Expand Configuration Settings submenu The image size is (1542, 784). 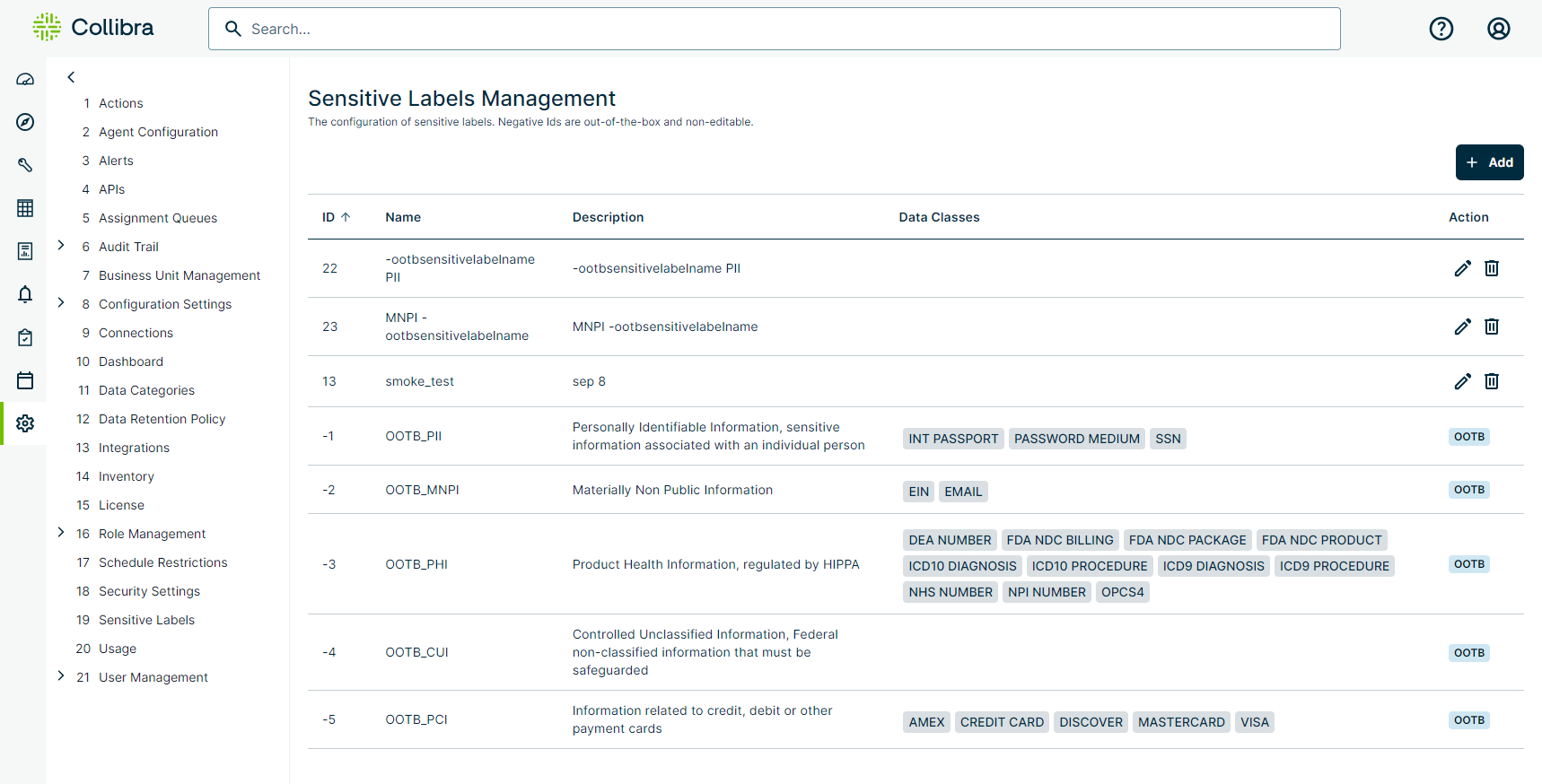[61, 303]
